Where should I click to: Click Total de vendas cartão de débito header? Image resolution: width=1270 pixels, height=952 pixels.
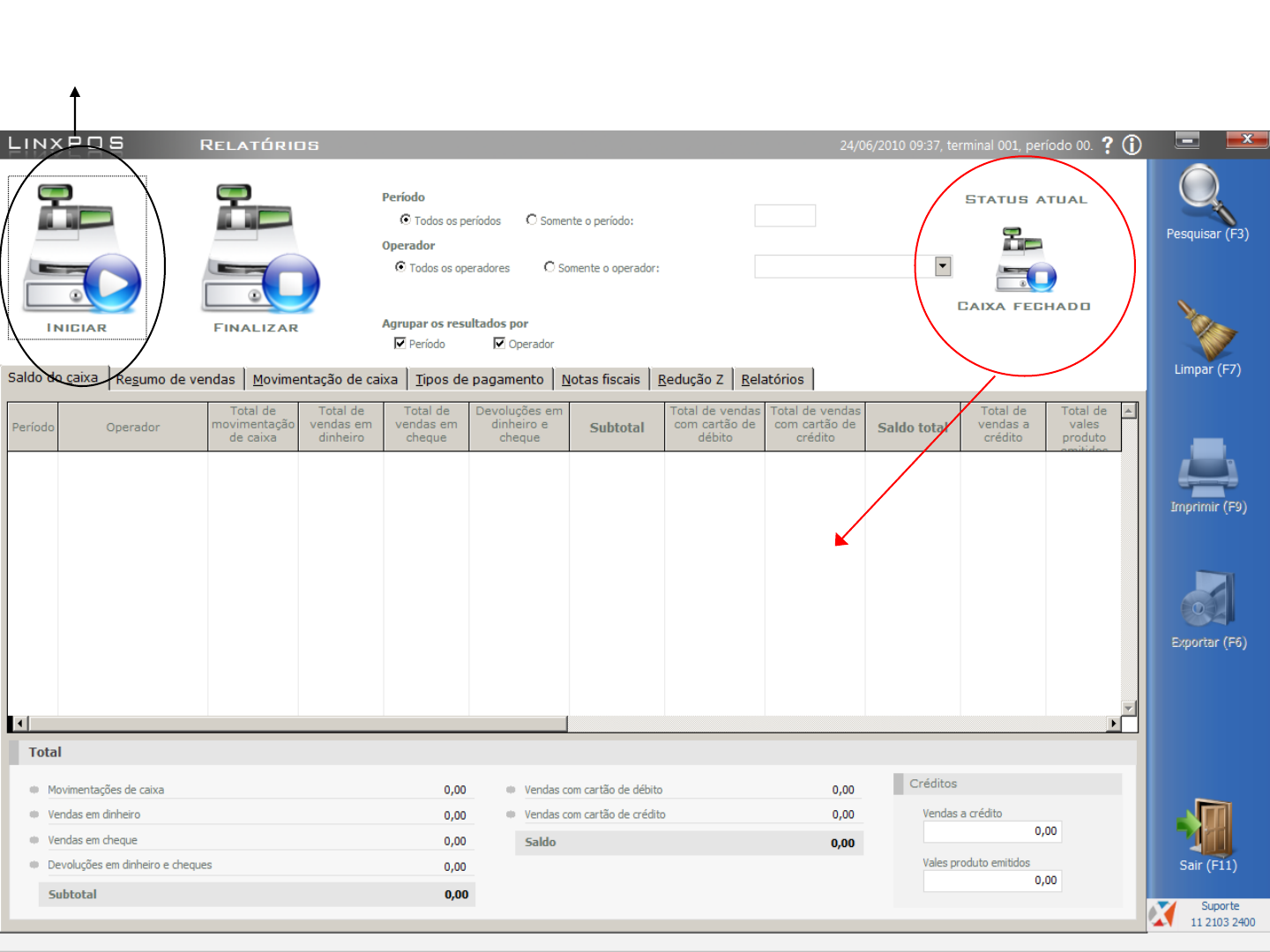[x=715, y=428]
